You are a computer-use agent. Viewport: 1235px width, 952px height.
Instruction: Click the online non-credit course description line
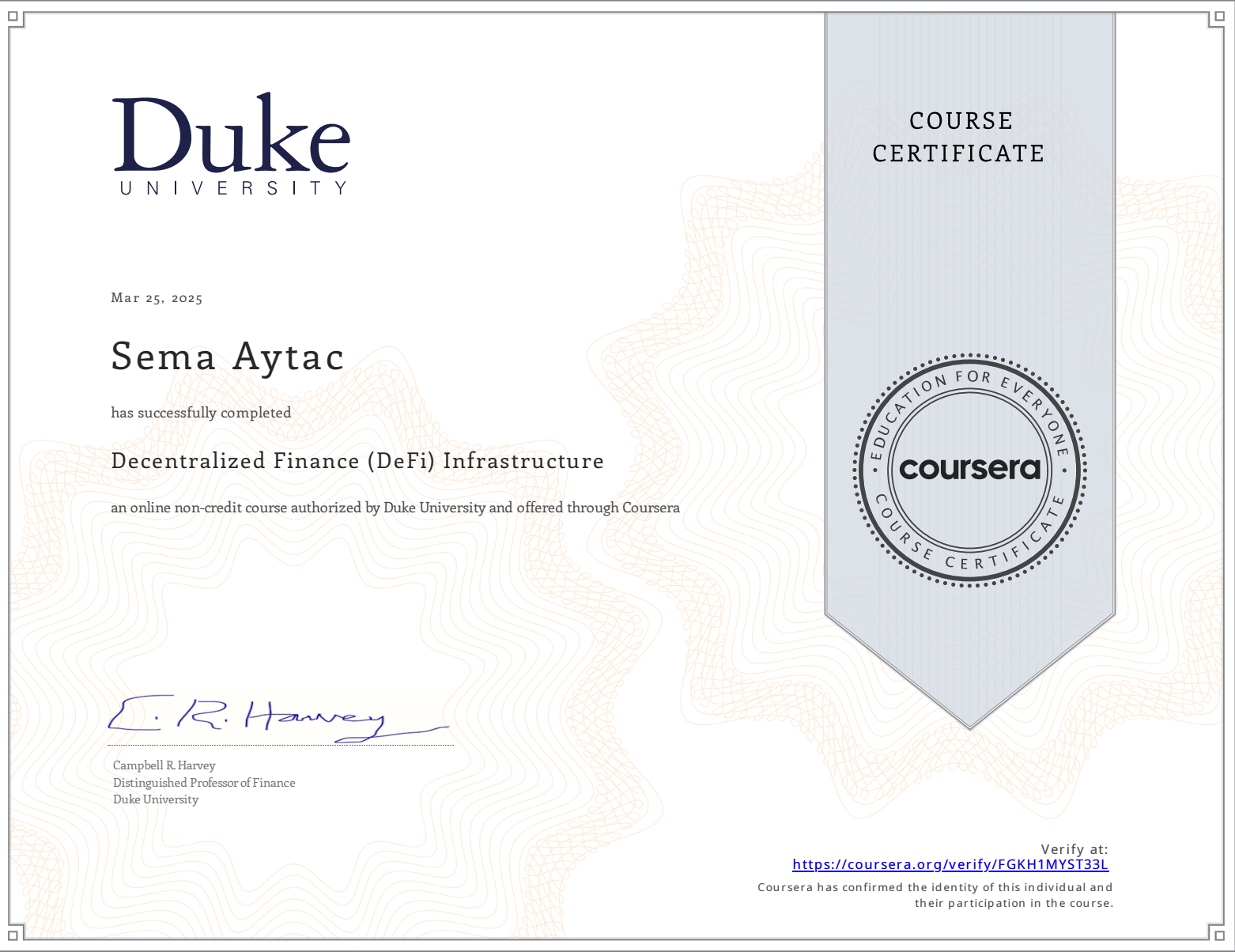395,508
